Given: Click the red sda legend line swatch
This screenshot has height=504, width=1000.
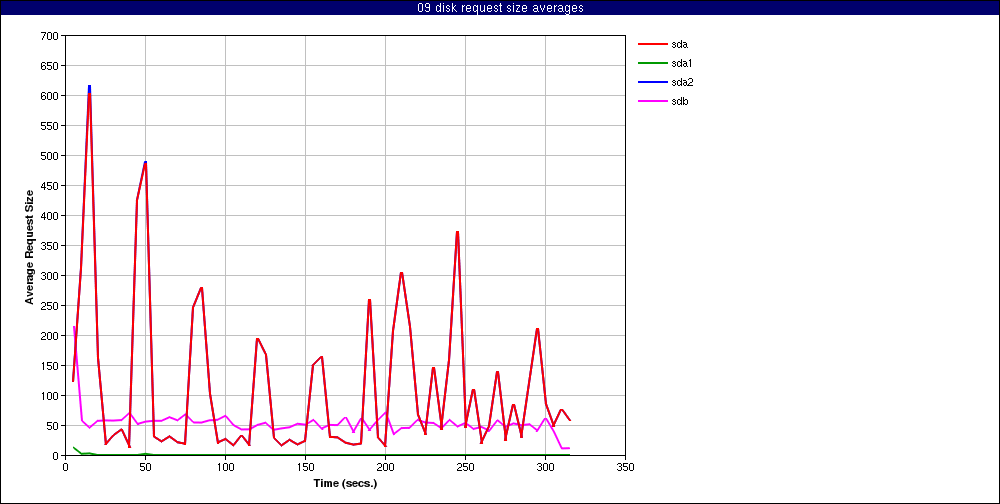Looking at the screenshot, I should click(x=652, y=44).
